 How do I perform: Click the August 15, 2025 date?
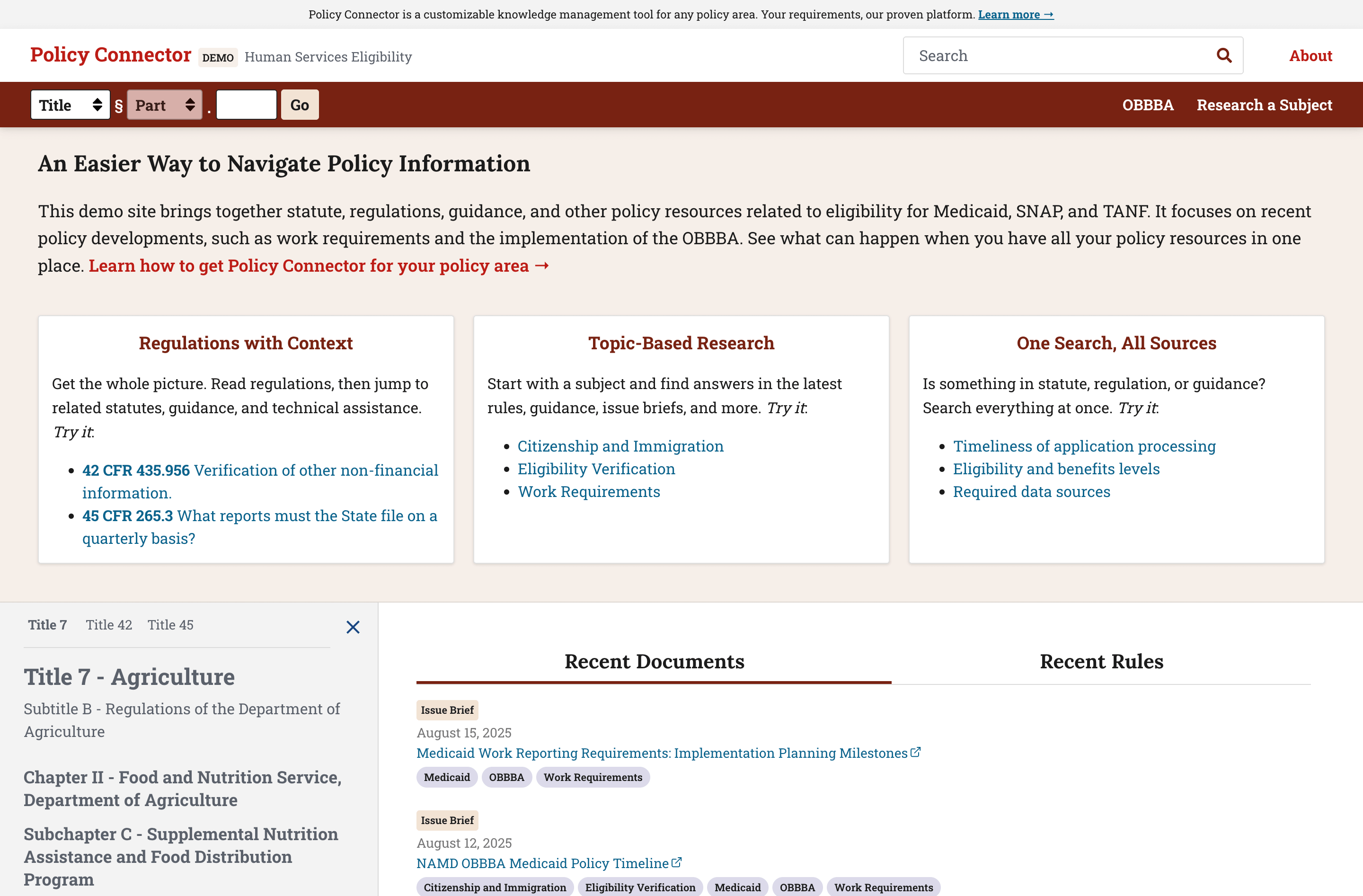(464, 733)
